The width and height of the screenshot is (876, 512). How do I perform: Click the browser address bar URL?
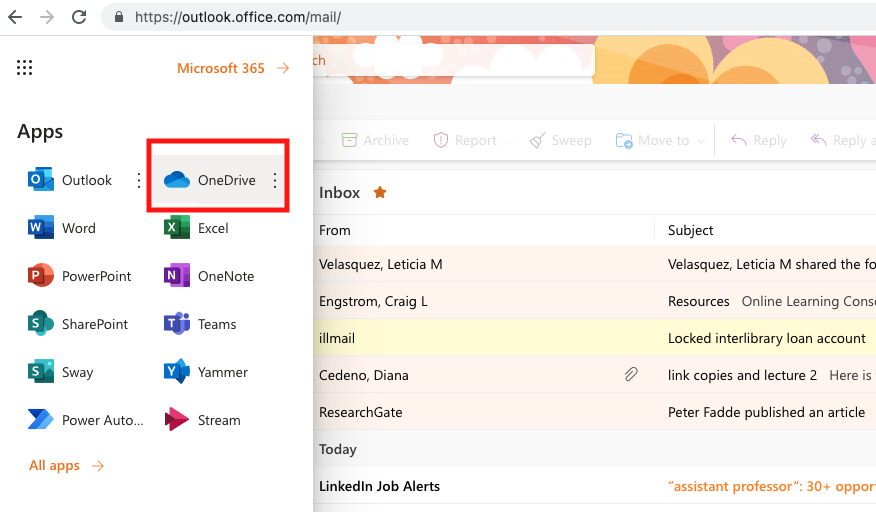(x=238, y=17)
